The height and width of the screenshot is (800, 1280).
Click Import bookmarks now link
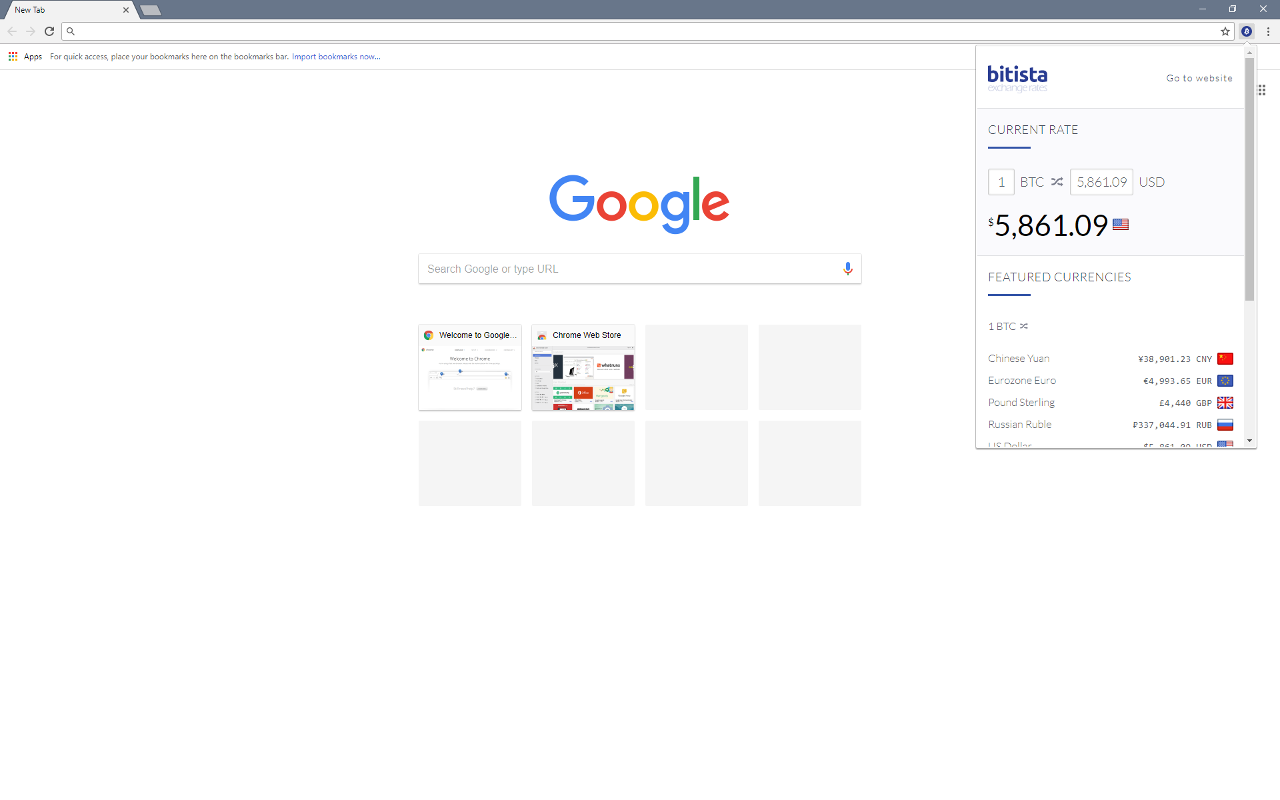point(336,57)
